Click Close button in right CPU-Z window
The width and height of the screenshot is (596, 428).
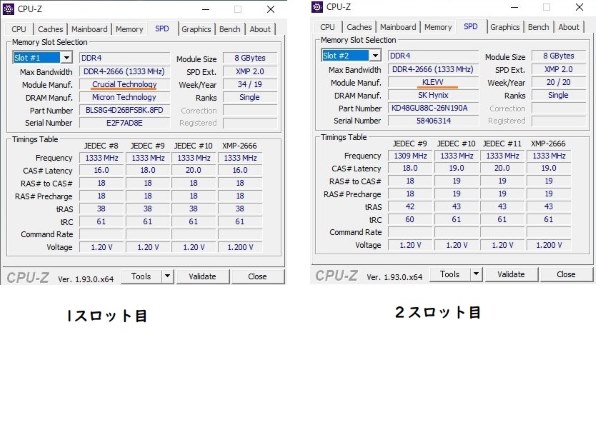click(566, 274)
